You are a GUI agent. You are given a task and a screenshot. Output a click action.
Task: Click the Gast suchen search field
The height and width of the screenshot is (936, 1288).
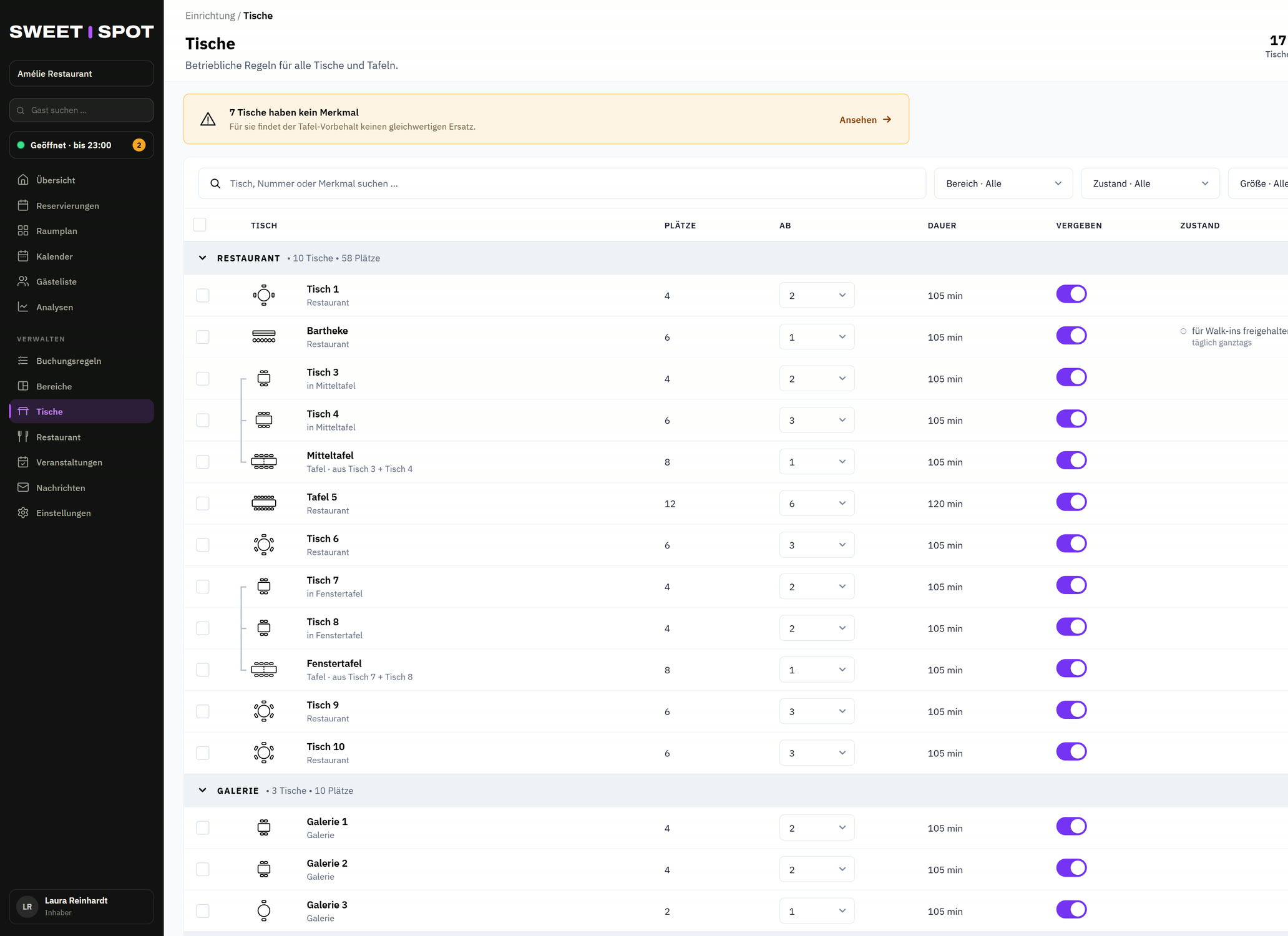coord(82,110)
